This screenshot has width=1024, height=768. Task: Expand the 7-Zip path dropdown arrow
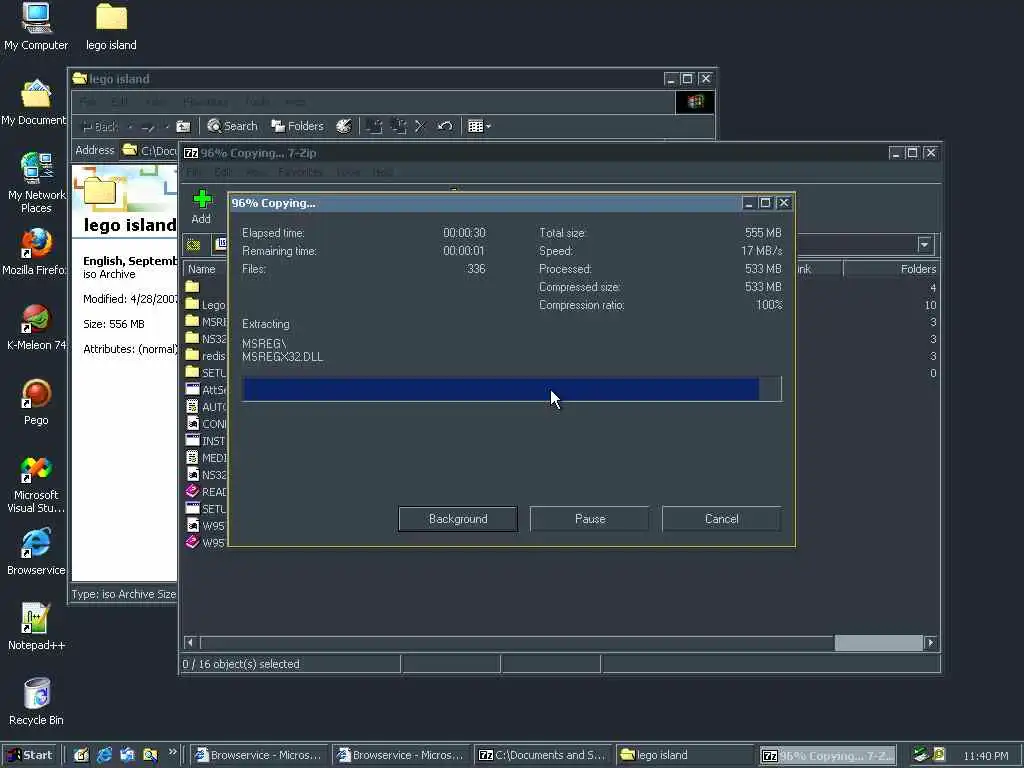tap(925, 245)
